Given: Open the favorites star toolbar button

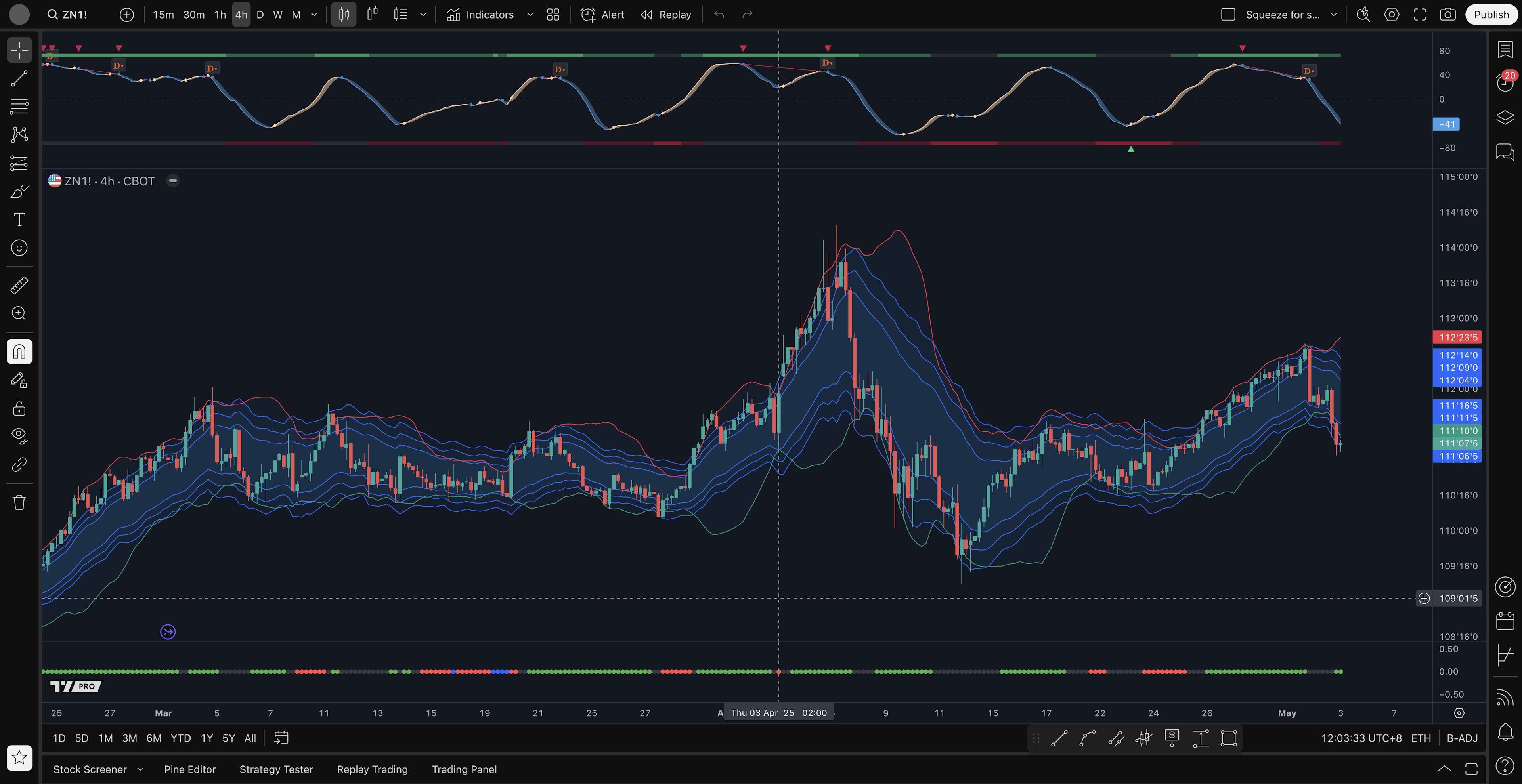Looking at the screenshot, I should (19, 757).
